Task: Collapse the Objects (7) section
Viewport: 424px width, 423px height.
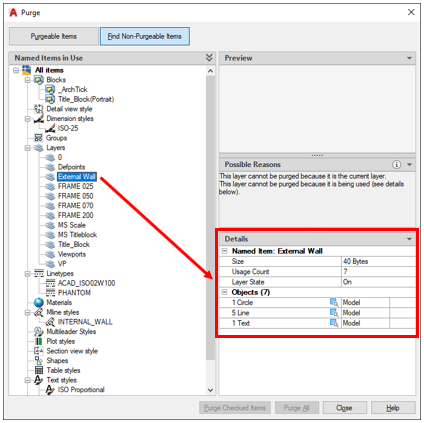Action: click(x=225, y=292)
